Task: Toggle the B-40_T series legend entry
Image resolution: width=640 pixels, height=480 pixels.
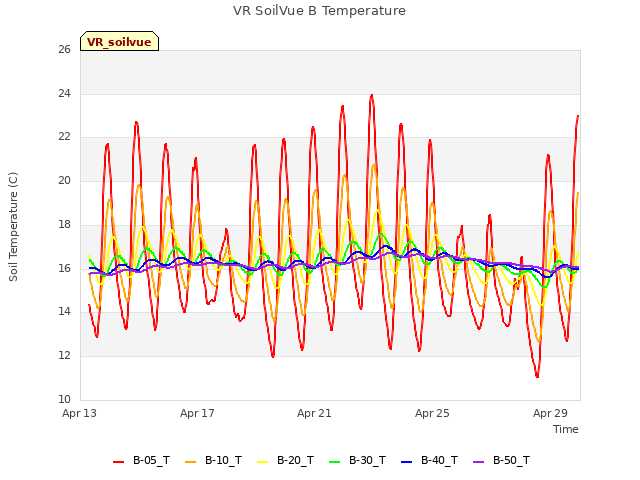Action: point(429,461)
